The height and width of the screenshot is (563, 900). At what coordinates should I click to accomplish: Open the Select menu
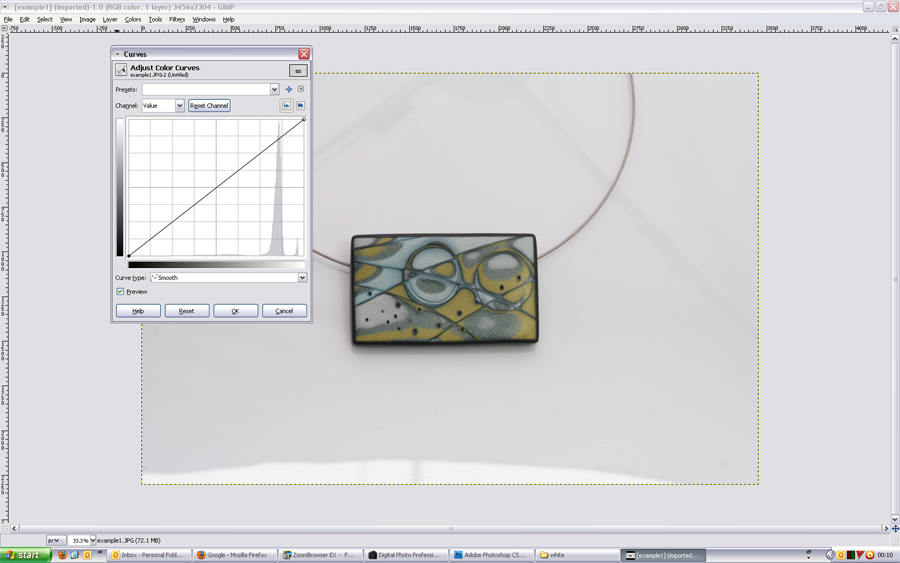(x=45, y=20)
